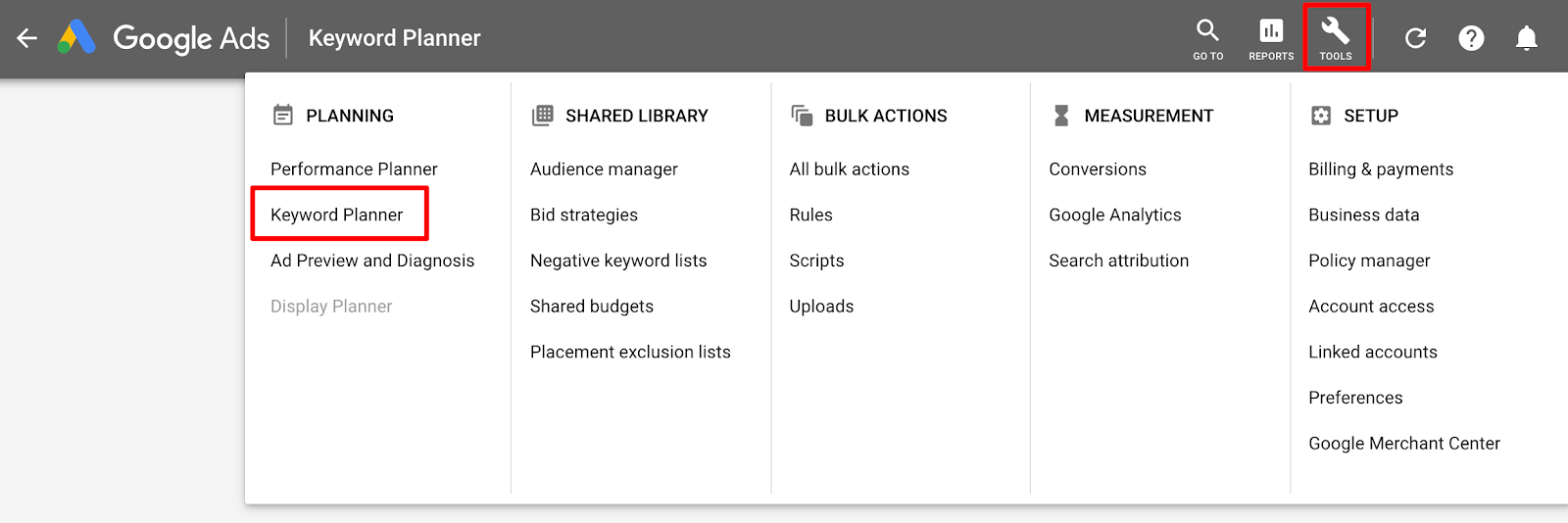Open Search attribution
1568x523 pixels.
pos(1119,261)
